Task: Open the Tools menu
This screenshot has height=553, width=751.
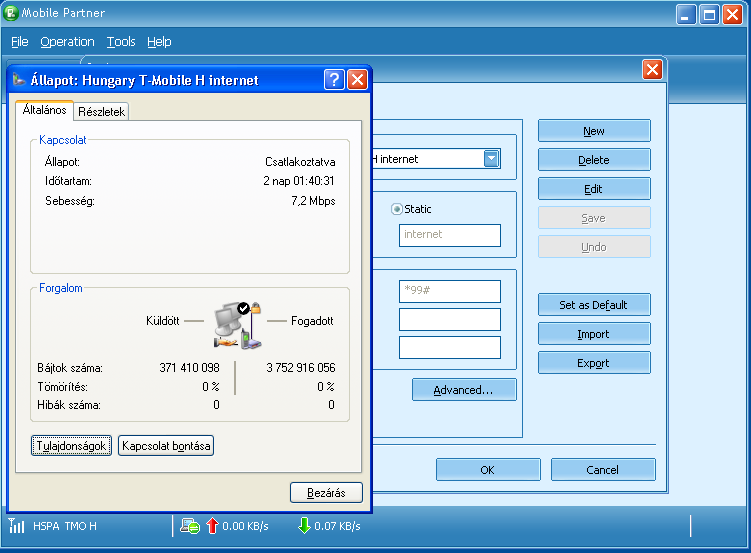Action: [121, 42]
